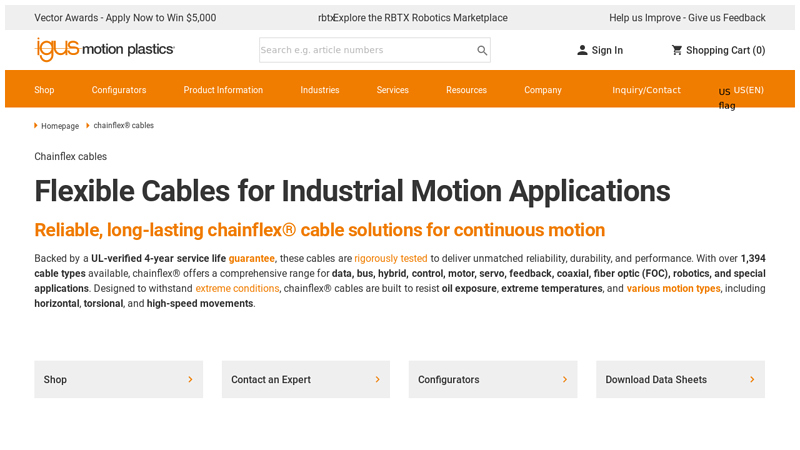Screen dimensions: 800x450
Task: Click the Download Data Sheets tile label
Action: 656,380
